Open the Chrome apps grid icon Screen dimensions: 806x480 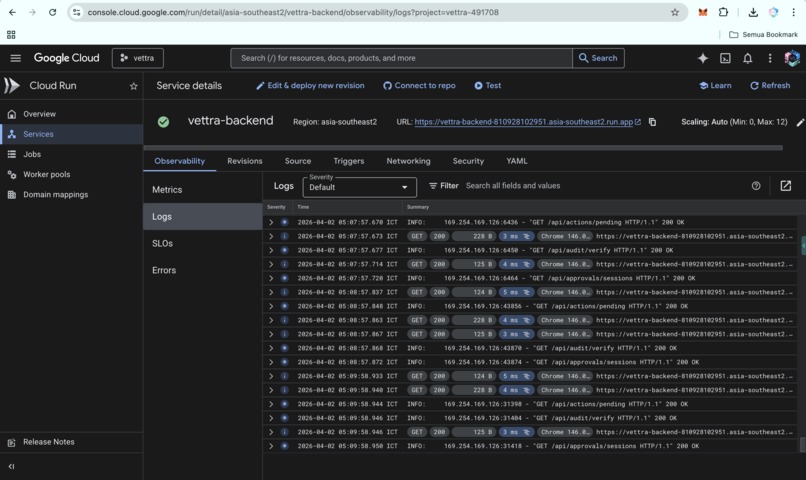tap(11, 34)
